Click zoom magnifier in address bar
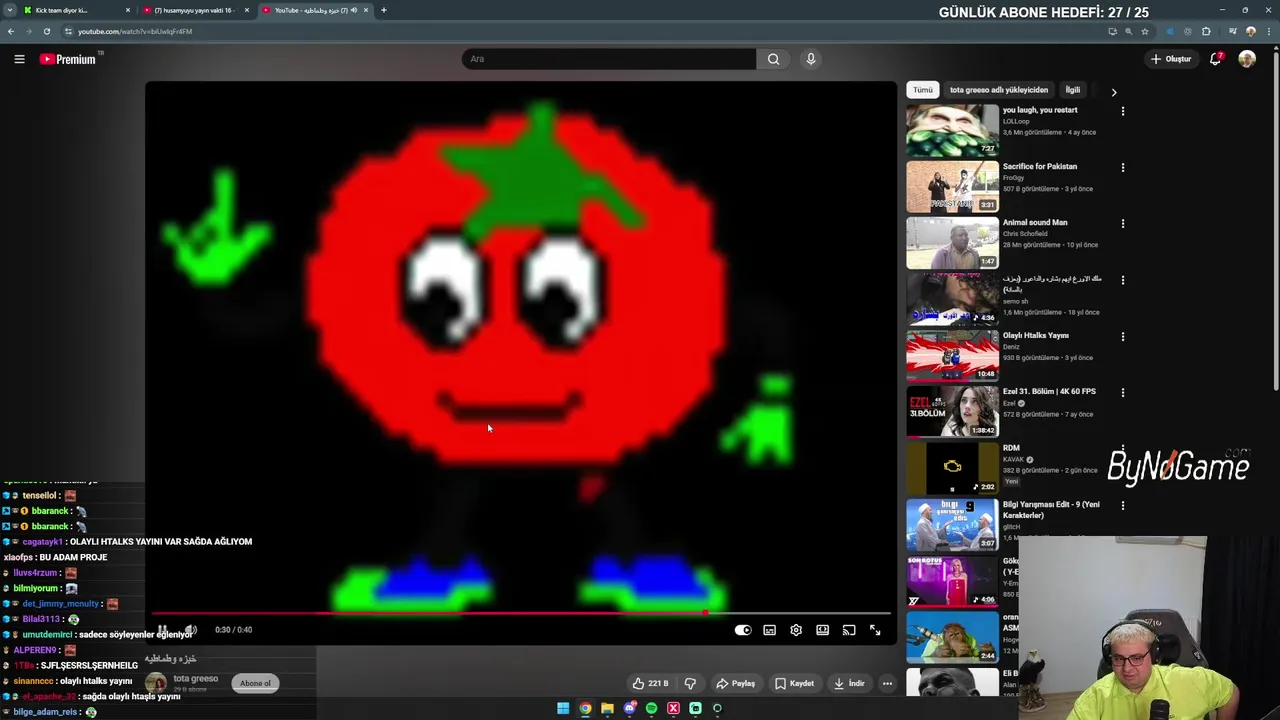1280x720 pixels. pos(1129,31)
